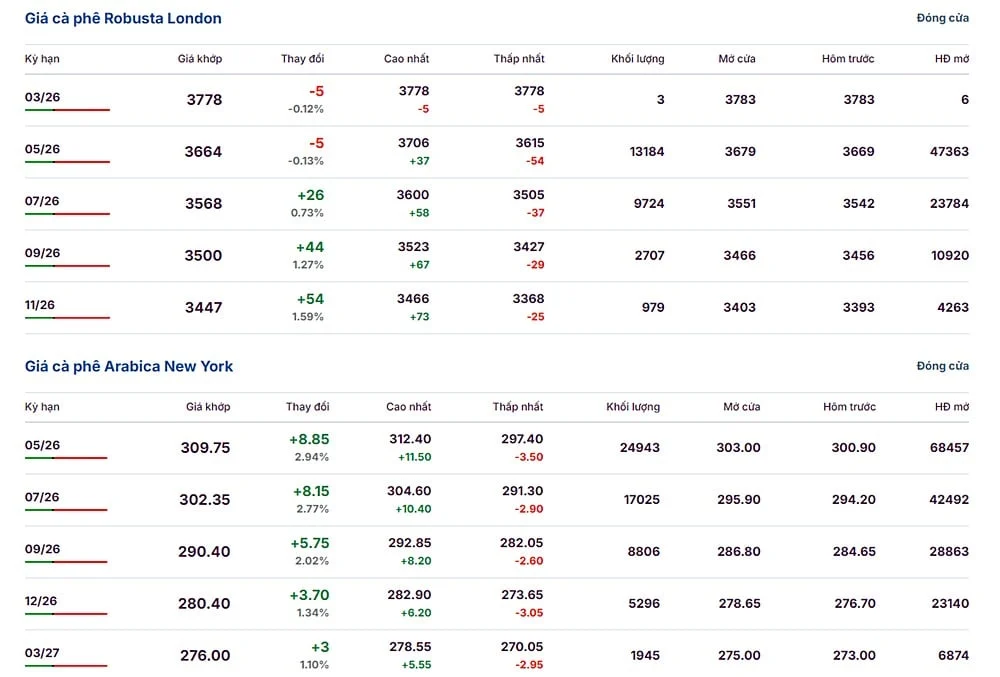Click the 07/26 contract in the Arabica table
Screen dimensions: 1000x677
point(42,497)
